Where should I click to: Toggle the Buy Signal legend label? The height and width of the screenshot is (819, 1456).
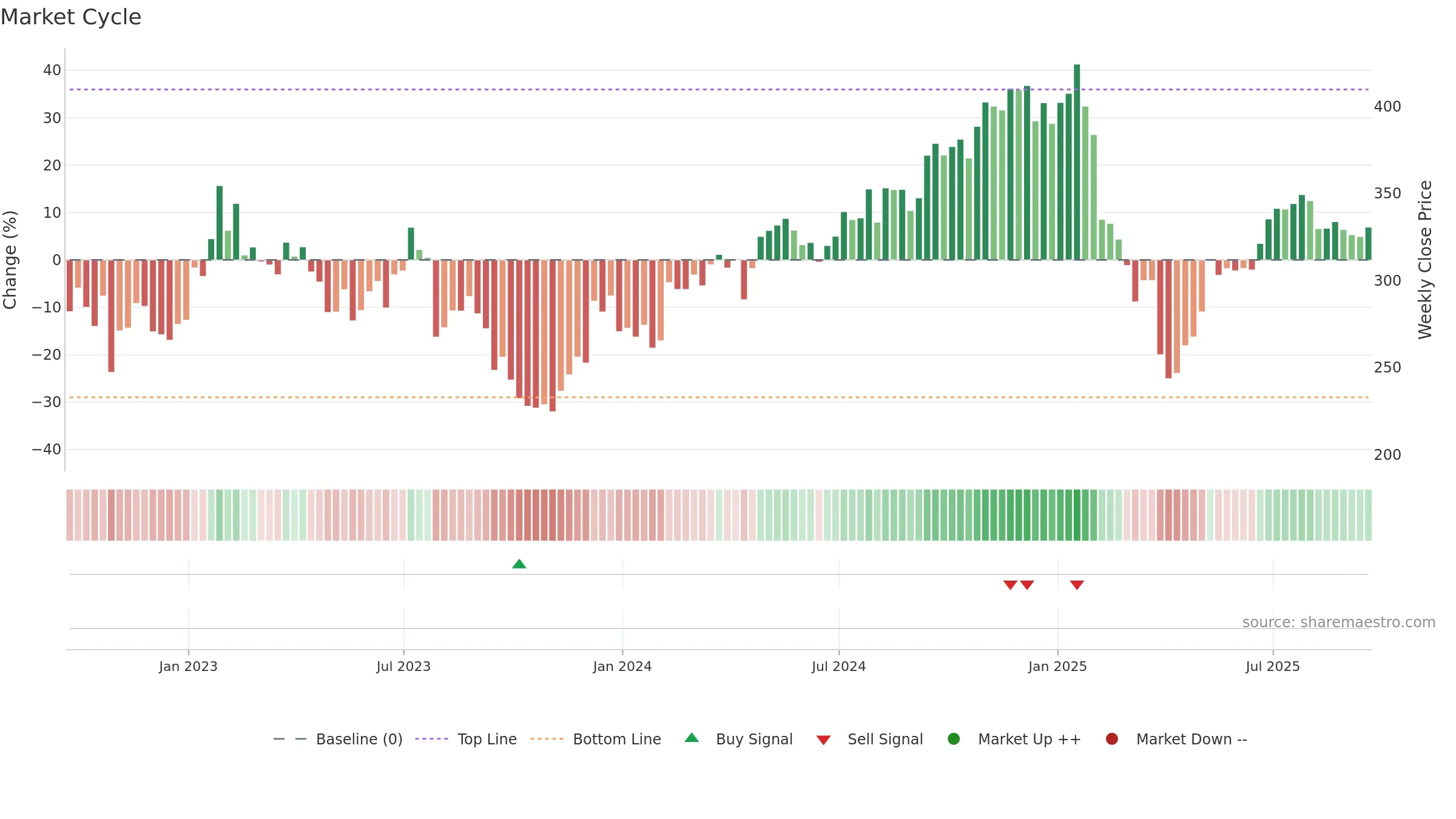(x=754, y=739)
